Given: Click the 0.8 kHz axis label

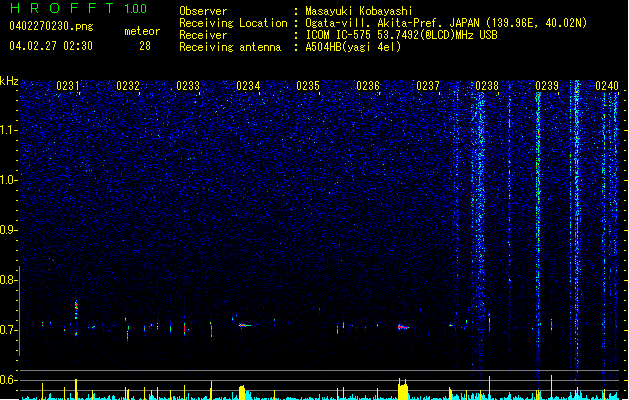Looking at the screenshot, I should pyautogui.click(x=8, y=280).
